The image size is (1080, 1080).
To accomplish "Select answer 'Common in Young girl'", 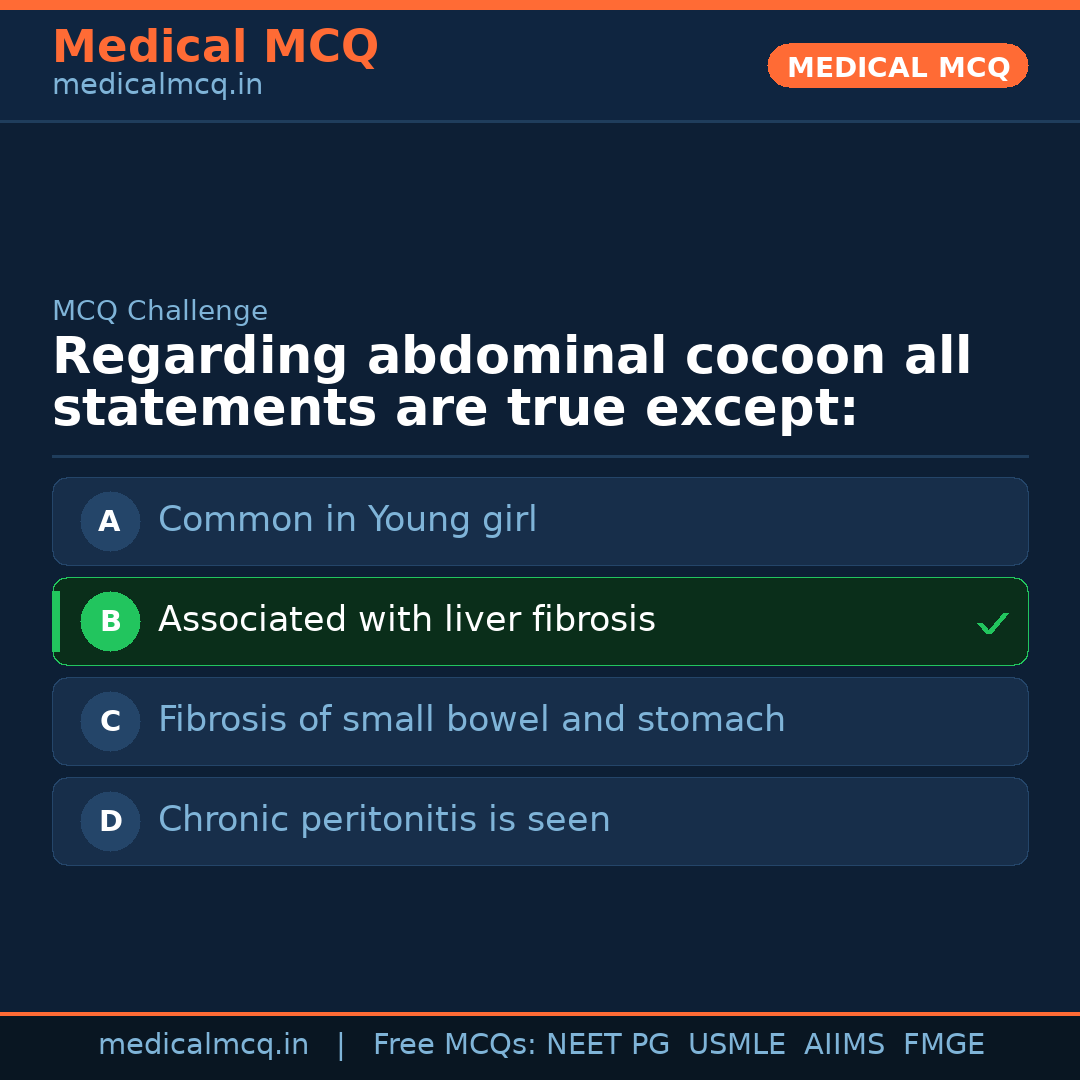I will 347,520.
